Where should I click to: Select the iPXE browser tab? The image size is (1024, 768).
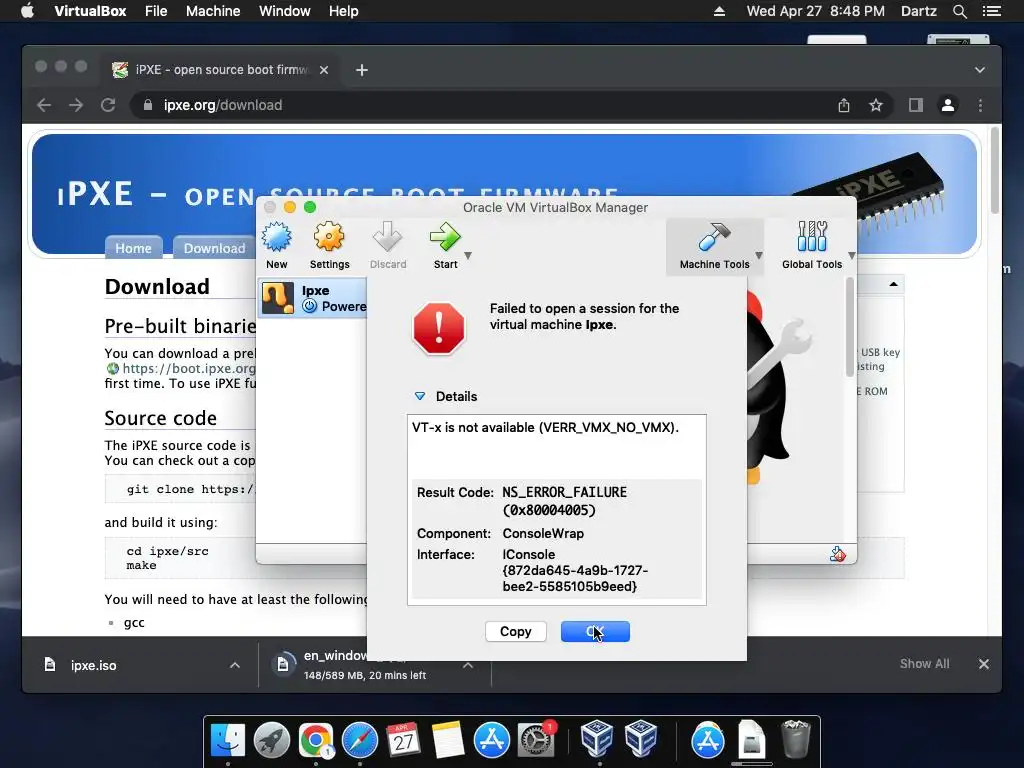(x=219, y=70)
